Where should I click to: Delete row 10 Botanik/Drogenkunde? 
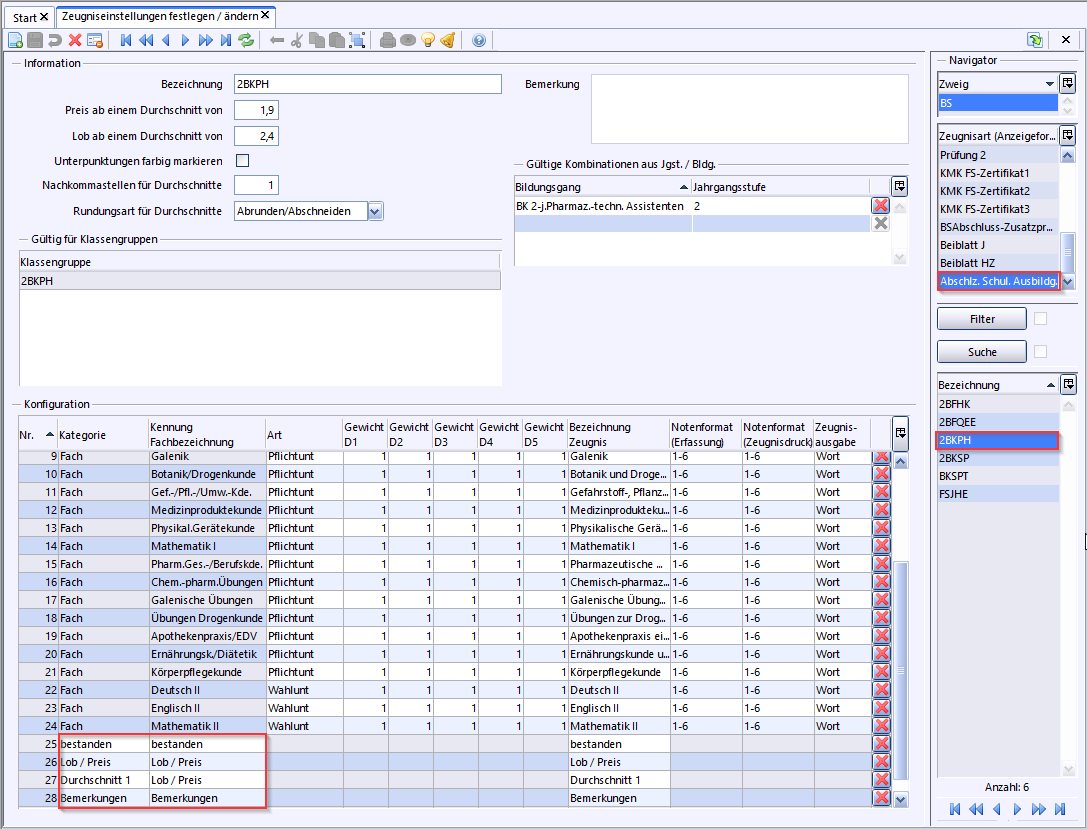tap(882, 474)
